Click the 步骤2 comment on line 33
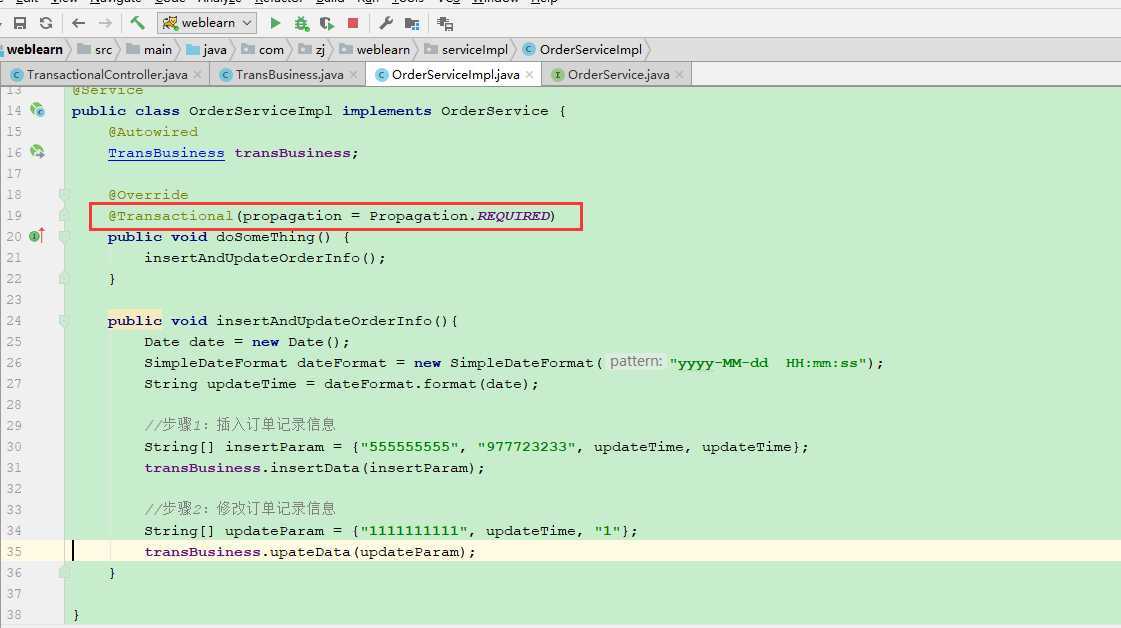The width and height of the screenshot is (1121, 628). (239, 509)
